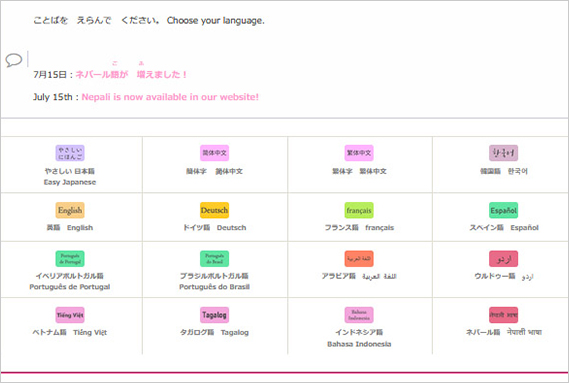569x383 pixels.
Task: Choose the Traditional Chinese badge icon
Action: point(359,153)
